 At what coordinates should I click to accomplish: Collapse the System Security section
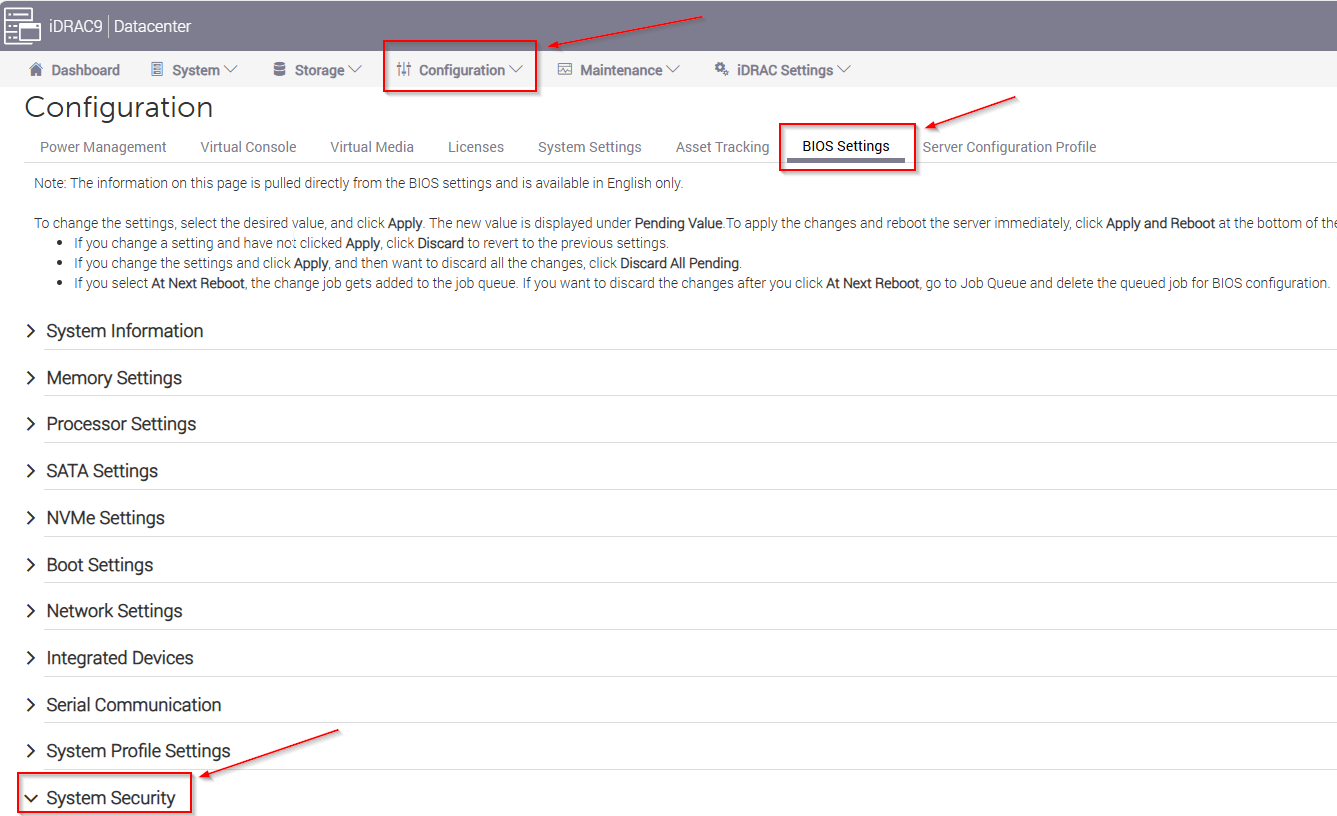(x=110, y=798)
